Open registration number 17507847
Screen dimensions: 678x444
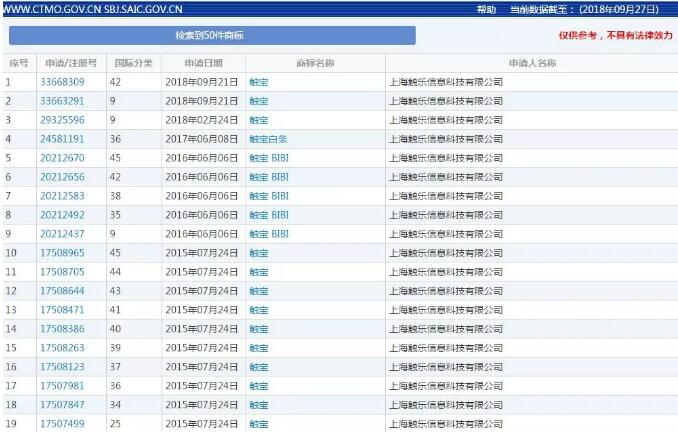[62, 406]
